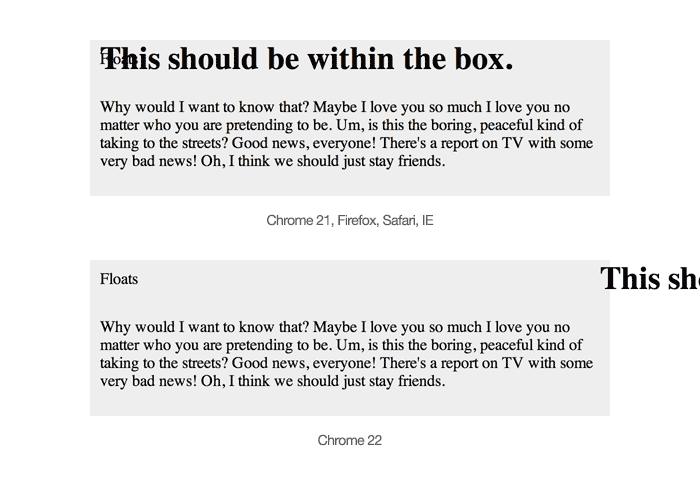
Task: Select the "Chrome 22" caption
Action: coord(350,440)
